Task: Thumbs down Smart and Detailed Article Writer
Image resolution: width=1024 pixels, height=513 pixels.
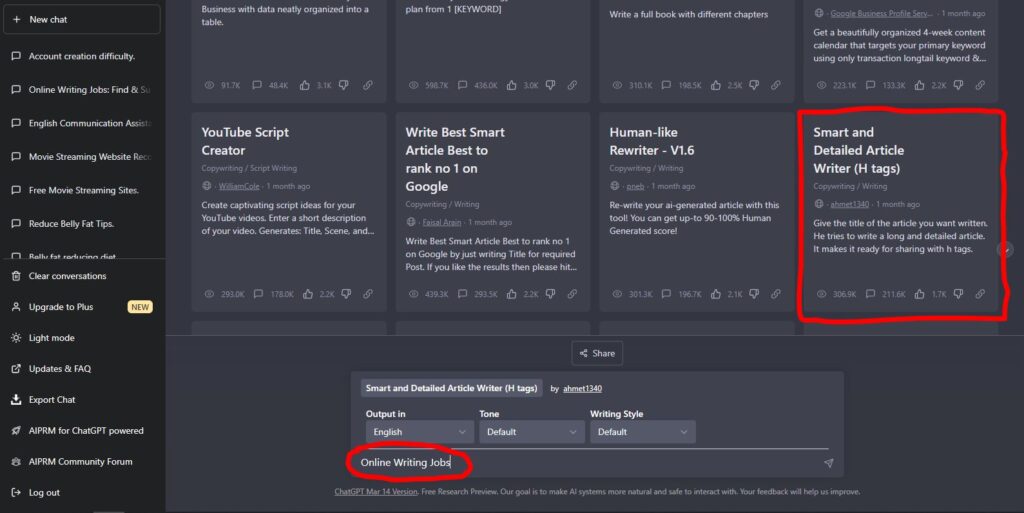Action: [x=958, y=294]
